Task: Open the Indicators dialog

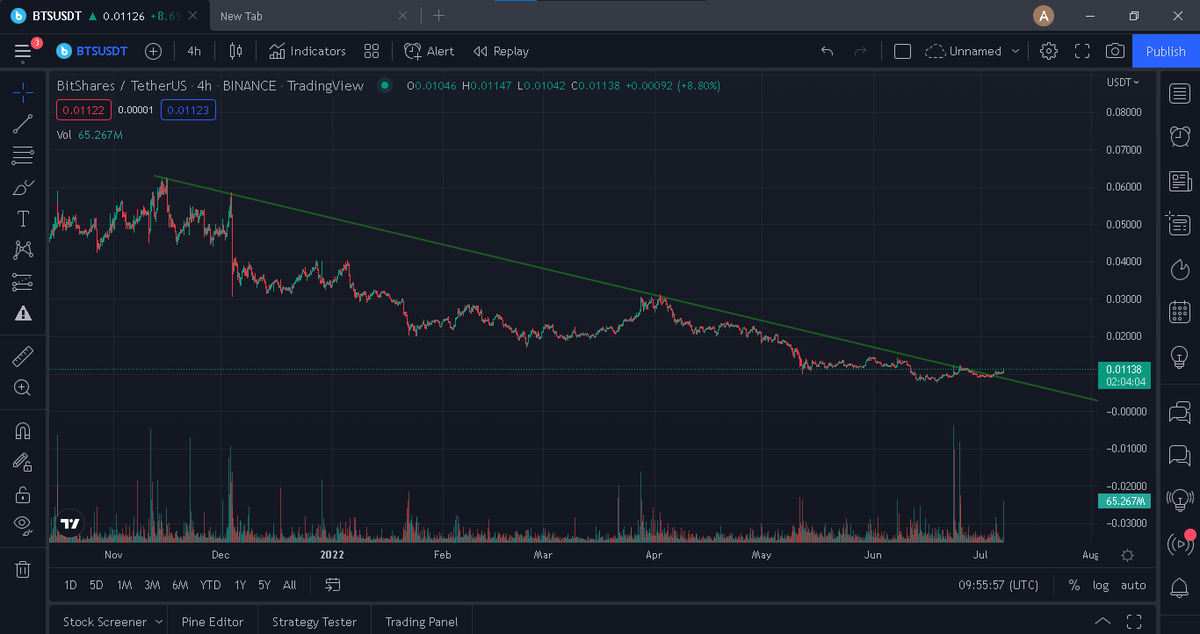Action: point(306,51)
